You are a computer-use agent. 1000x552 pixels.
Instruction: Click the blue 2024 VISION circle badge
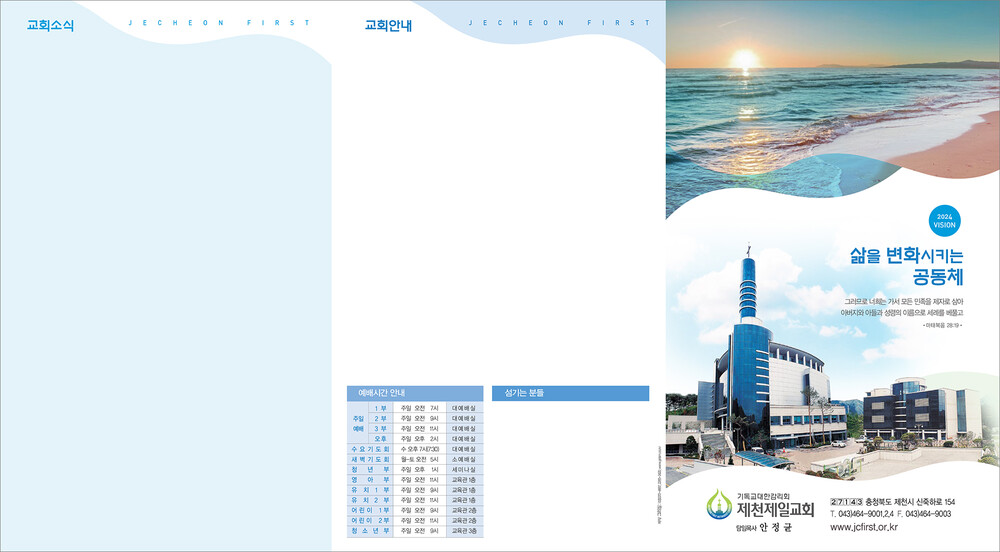tap(944, 220)
